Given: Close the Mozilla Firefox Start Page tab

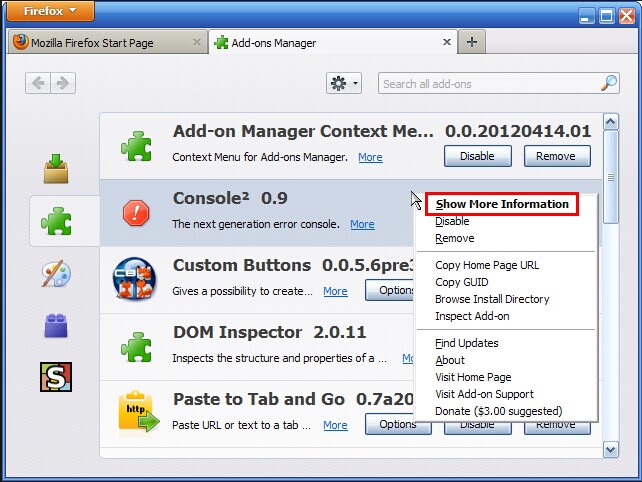Looking at the screenshot, I should coord(197,42).
